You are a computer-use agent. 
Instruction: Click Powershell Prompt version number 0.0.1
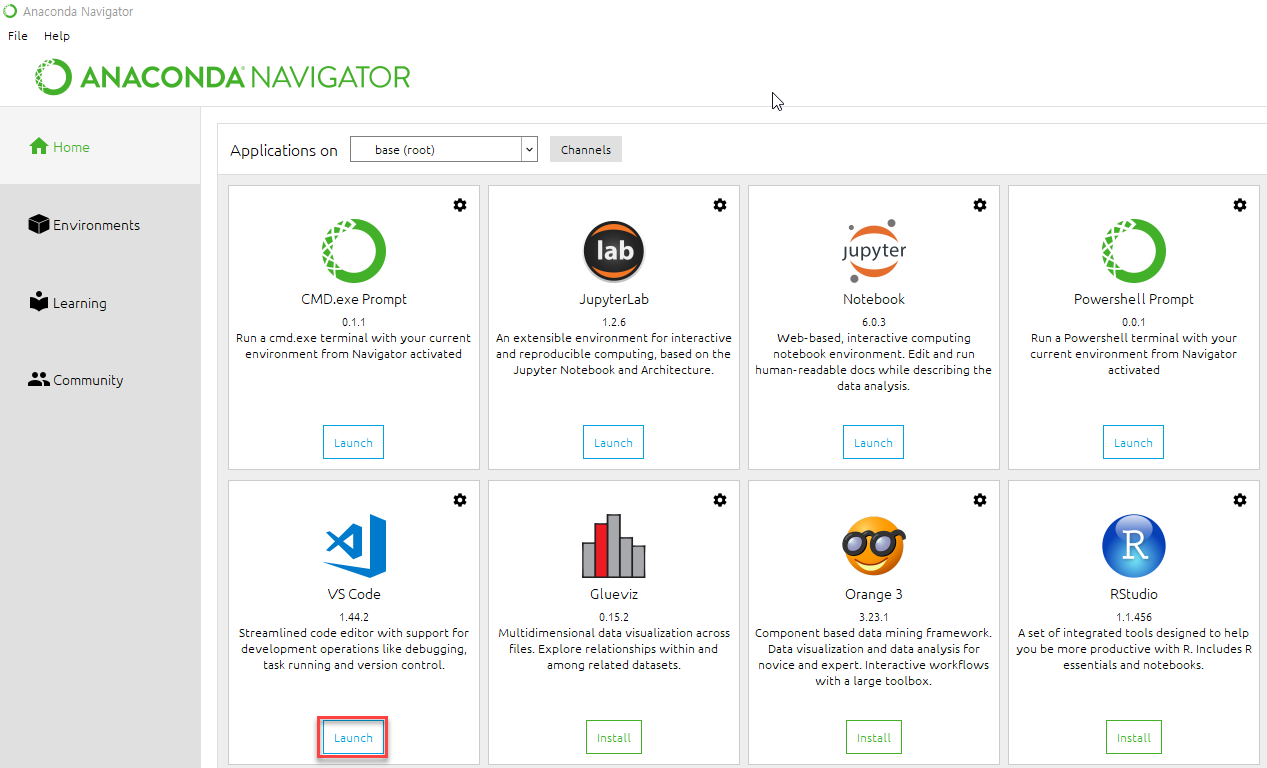coord(1134,322)
